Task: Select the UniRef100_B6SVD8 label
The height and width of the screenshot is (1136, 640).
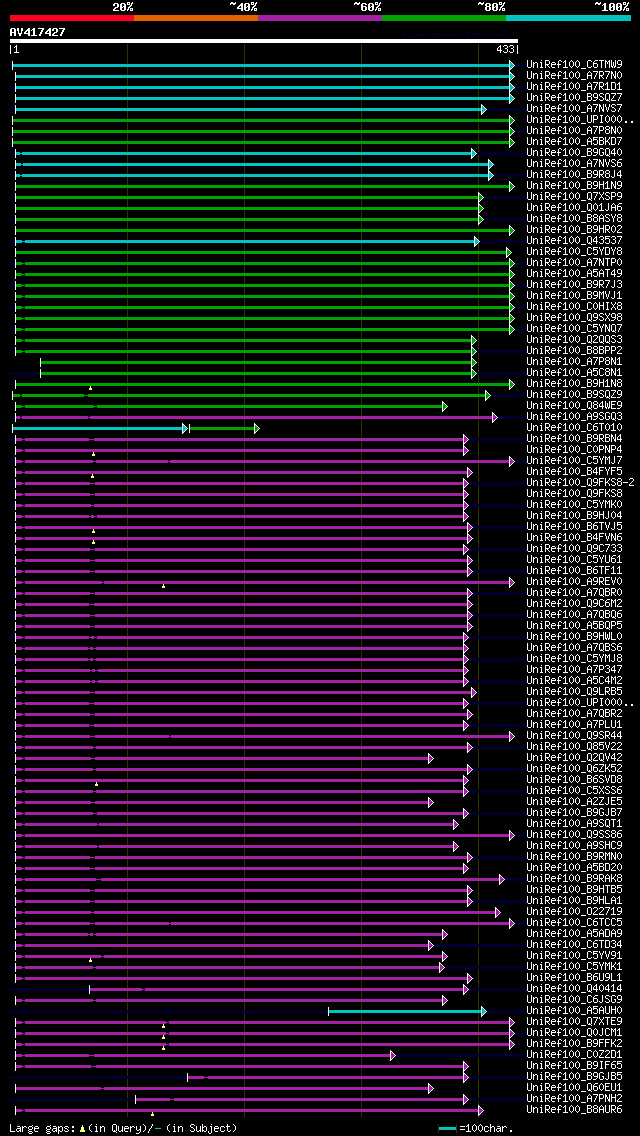Action: [574, 780]
